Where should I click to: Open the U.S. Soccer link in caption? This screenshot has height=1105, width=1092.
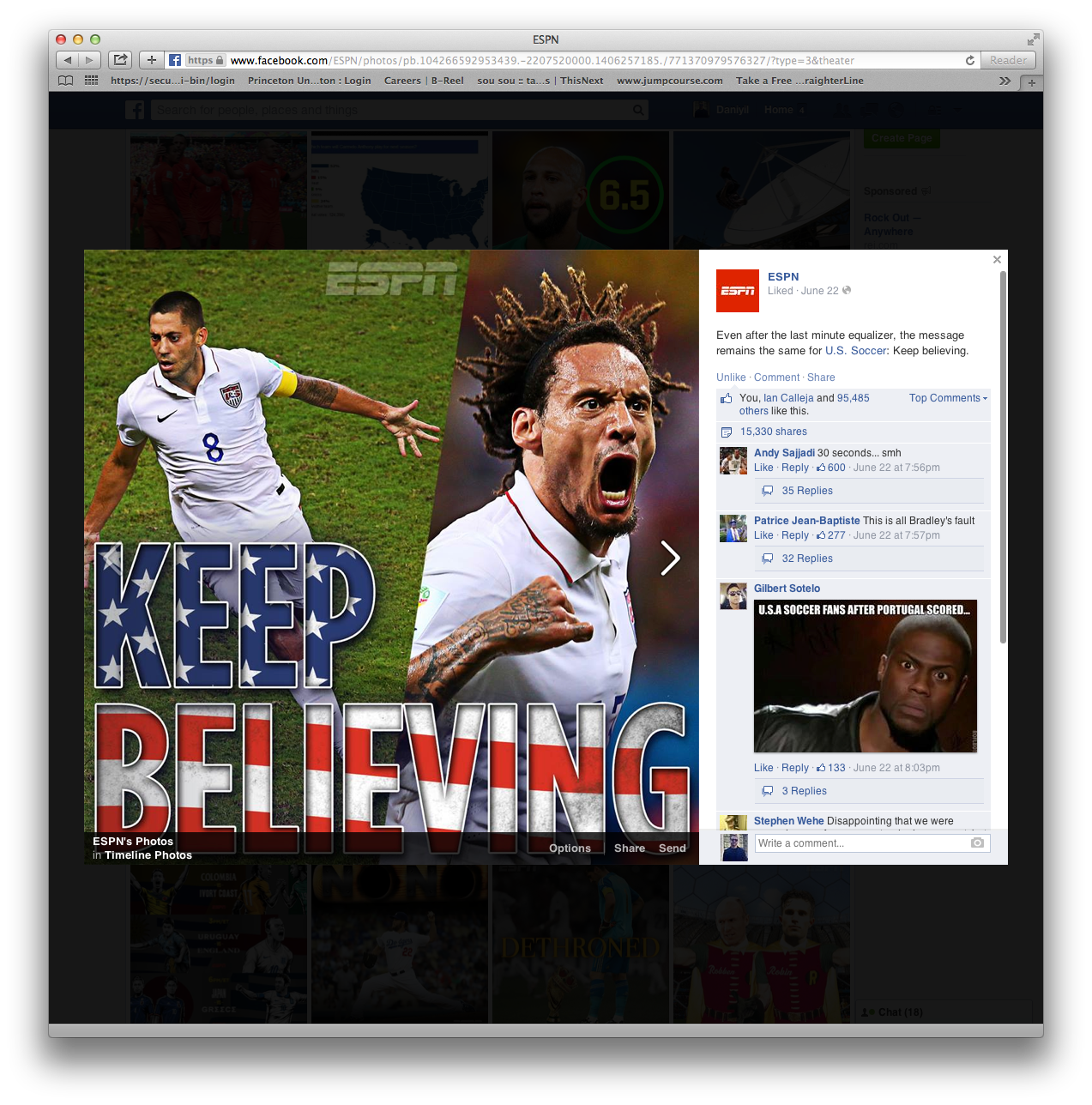pos(856,351)
